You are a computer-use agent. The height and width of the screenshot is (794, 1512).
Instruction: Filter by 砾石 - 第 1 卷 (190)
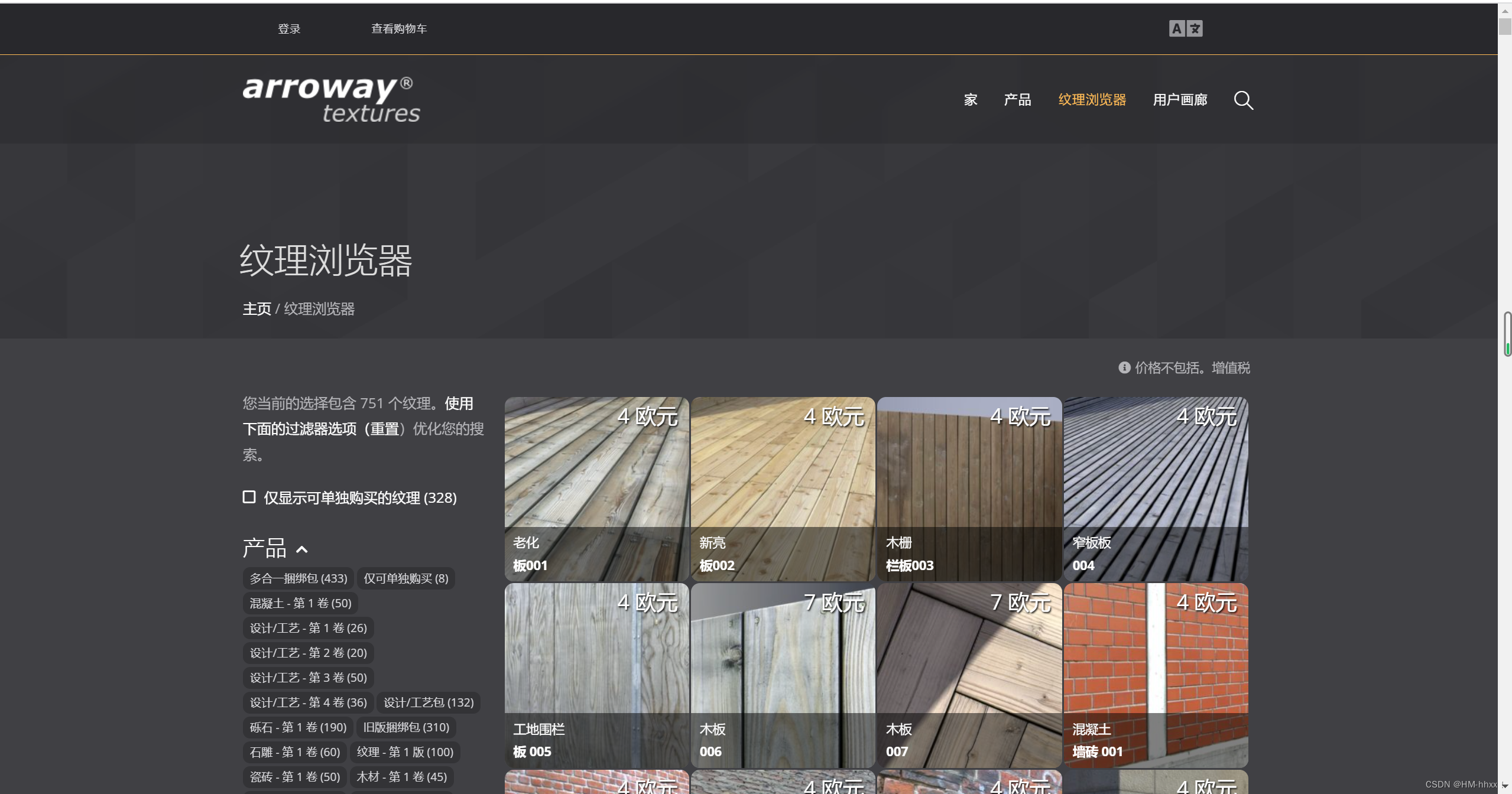pos(298,727)
